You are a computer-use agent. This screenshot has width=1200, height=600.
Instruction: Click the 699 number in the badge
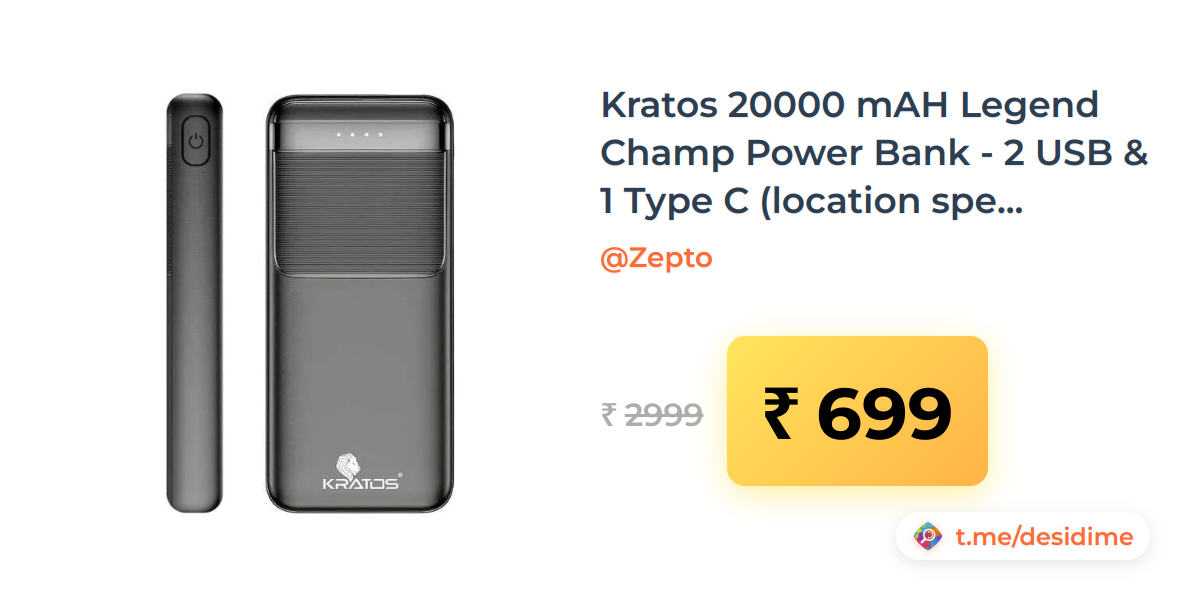coord(883,413)
